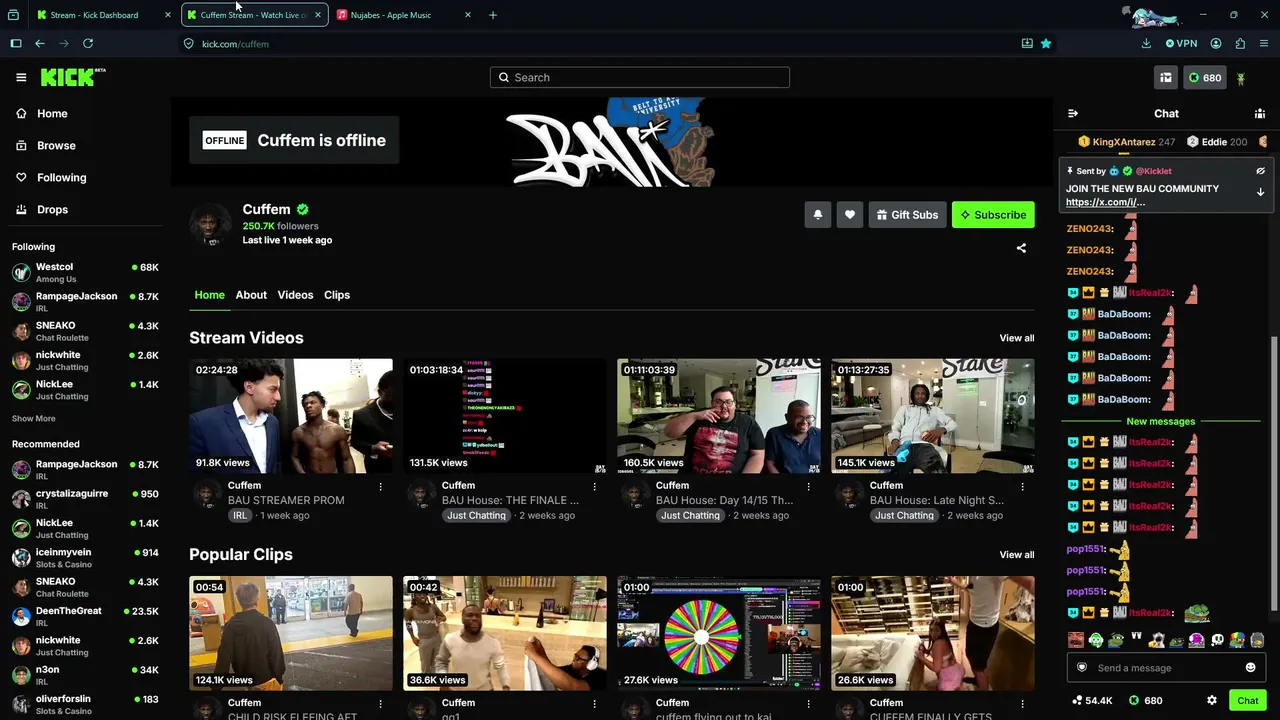Click the chat identity badge icon
The width and height of the screenshot is (1280, 720).
(x=1081, y=668)
